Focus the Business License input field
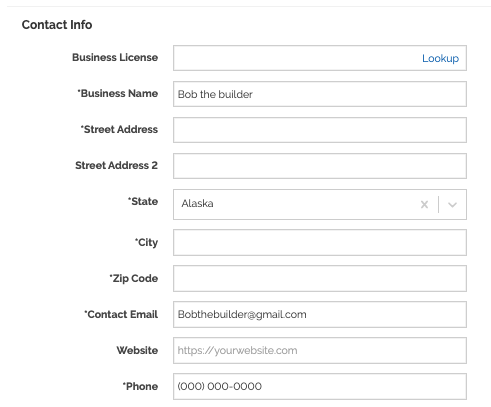 tap(320, 58)
